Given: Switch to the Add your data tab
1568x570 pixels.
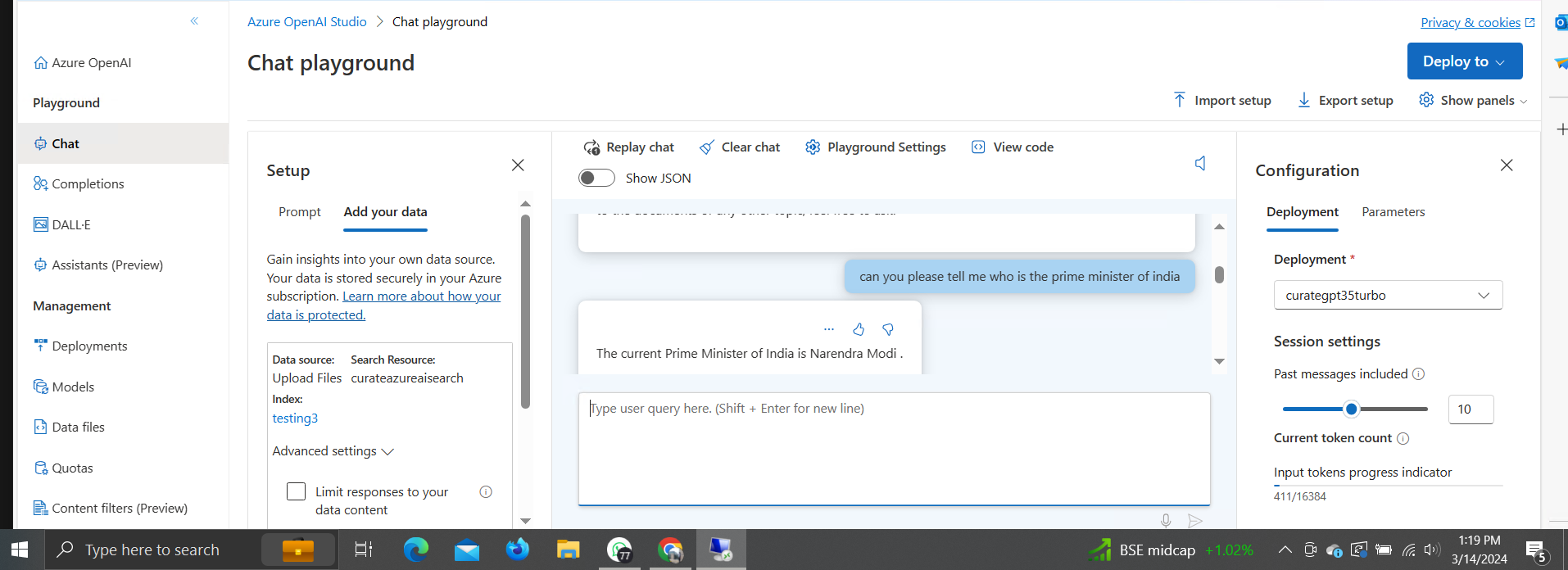Looking at the screenshot, I should 386,212.
